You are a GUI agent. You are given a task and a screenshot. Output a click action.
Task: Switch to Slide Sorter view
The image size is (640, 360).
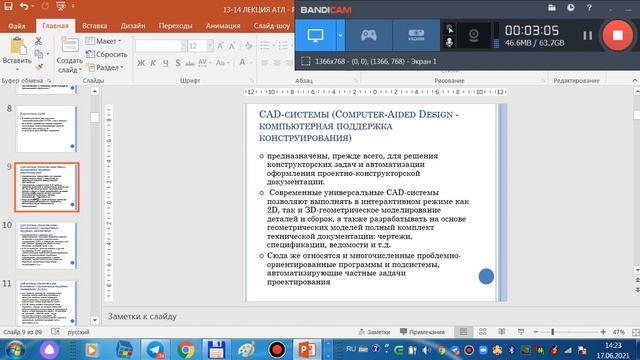[x=482, y=332]
